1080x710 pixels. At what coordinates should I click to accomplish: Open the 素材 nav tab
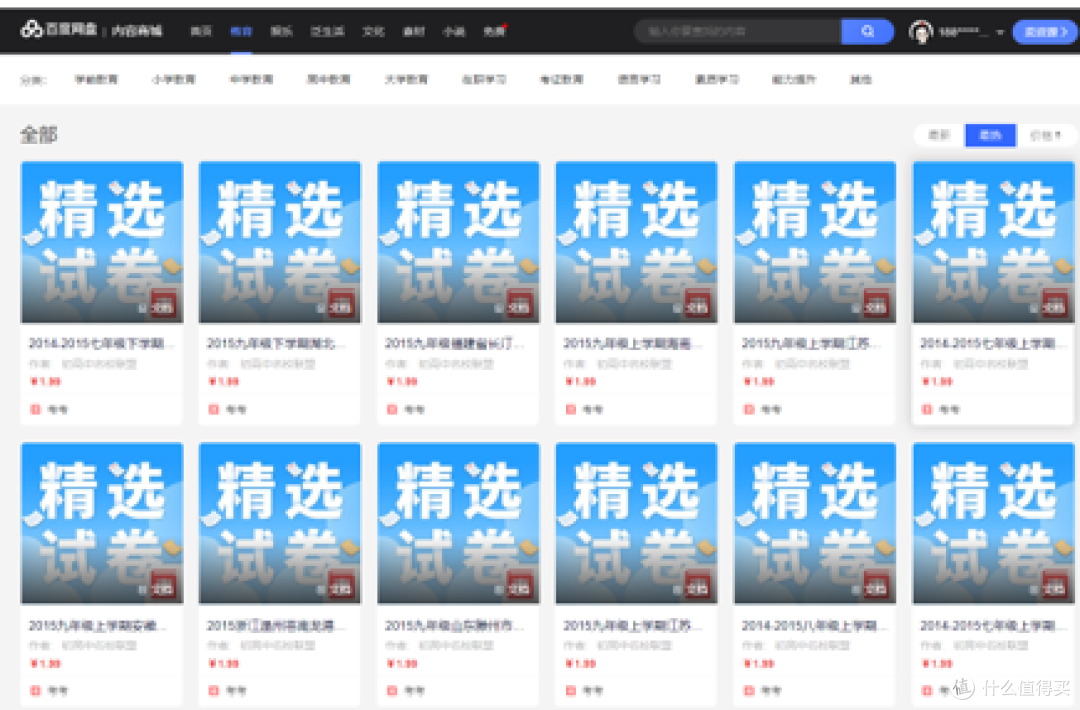(x=413, y=32)
